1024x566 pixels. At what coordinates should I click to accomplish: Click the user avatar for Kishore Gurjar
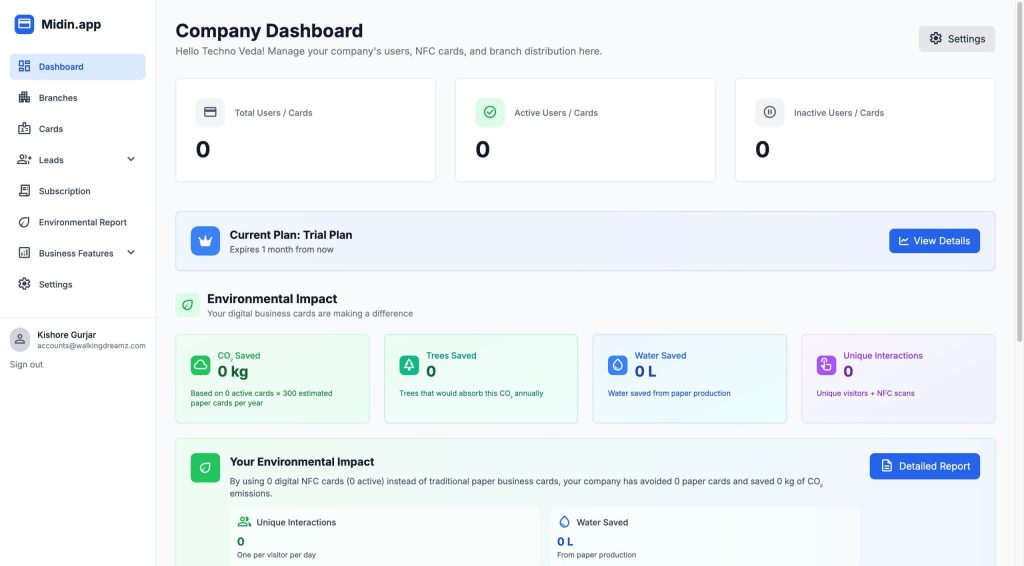coord(20,339)
